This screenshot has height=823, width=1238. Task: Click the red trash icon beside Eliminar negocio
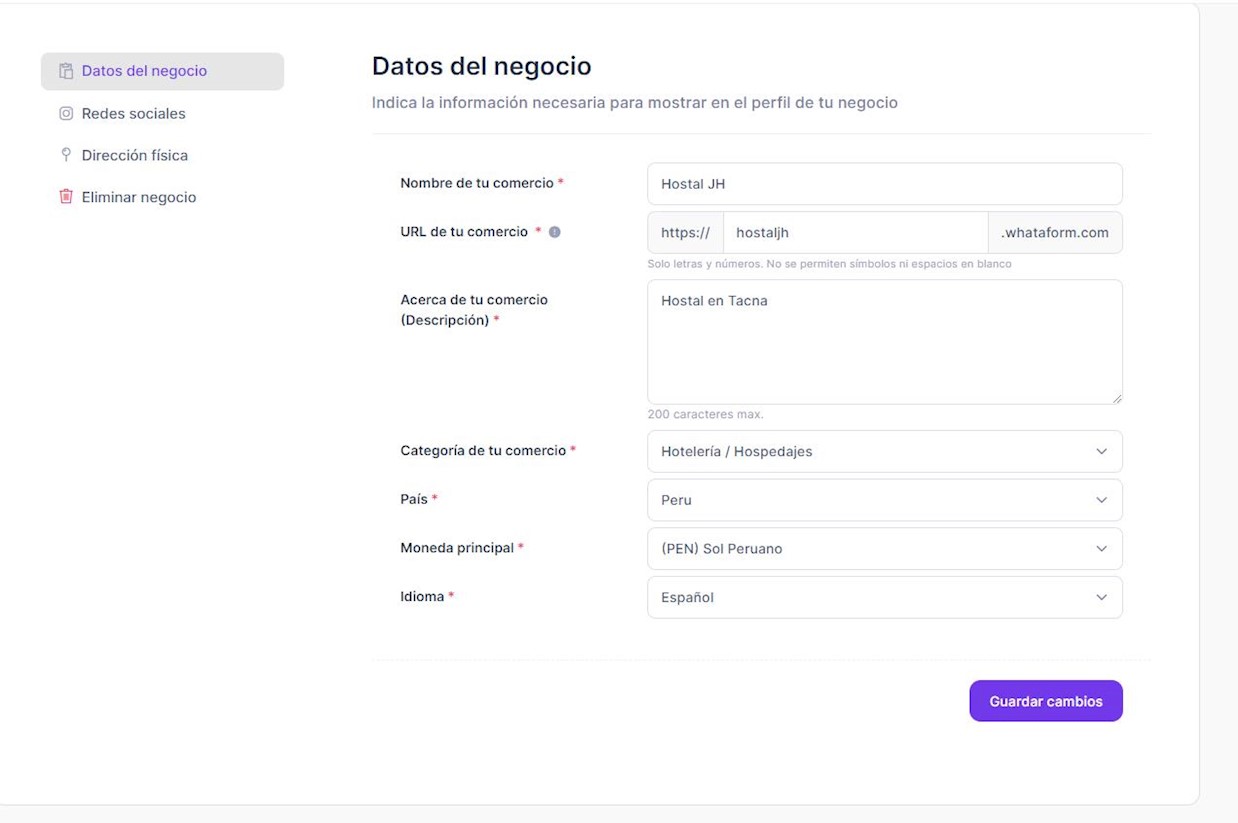[66, 197]
